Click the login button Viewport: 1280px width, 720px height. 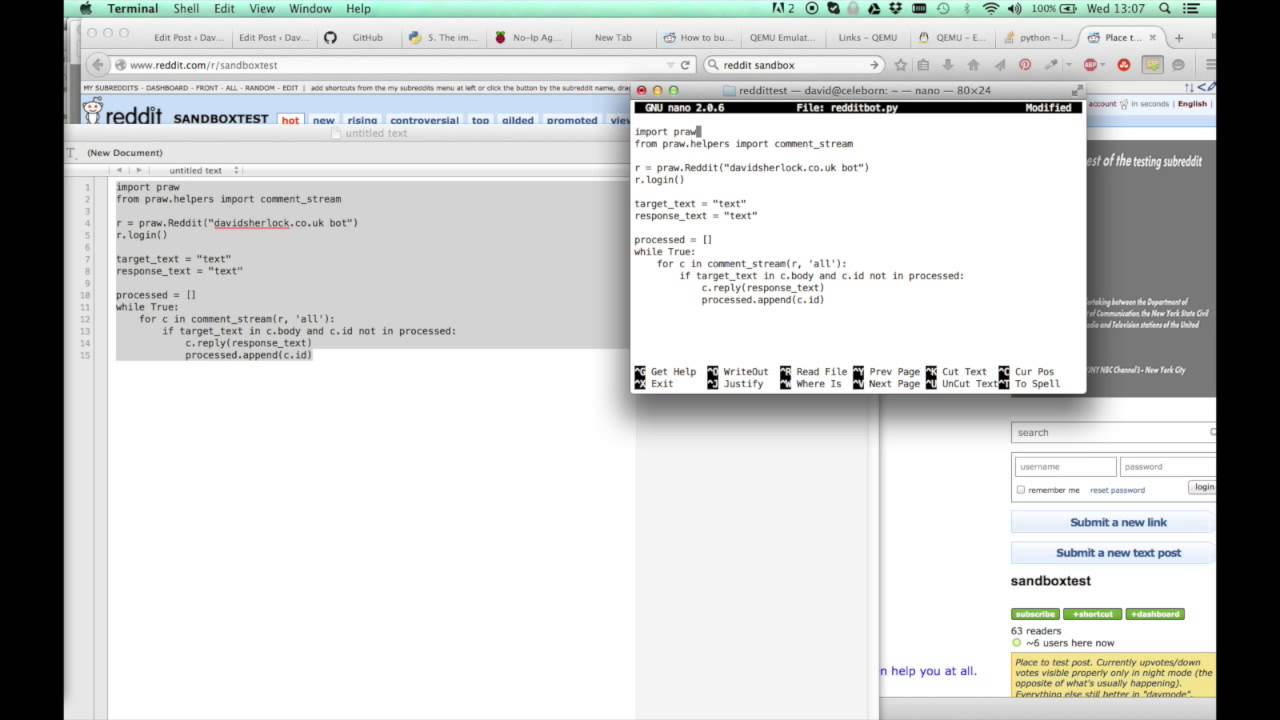pyautogui.click(x=1203, y=487)
